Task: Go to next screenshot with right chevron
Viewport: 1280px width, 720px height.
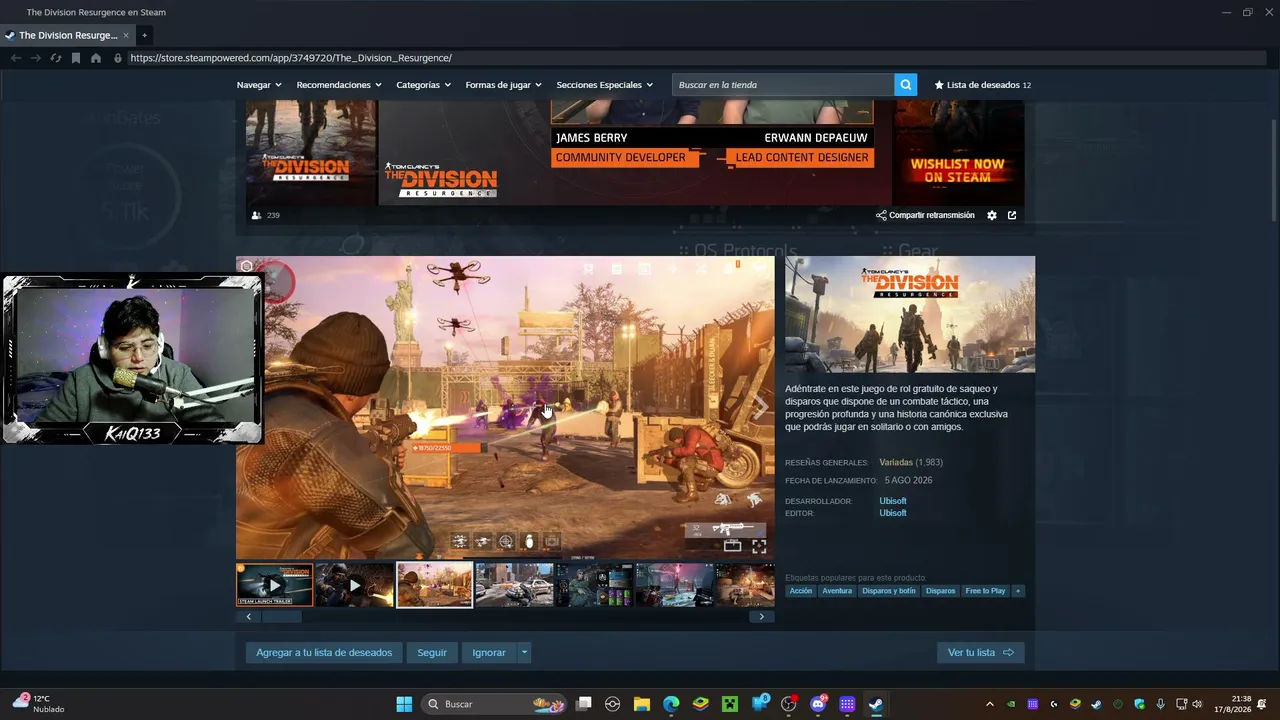Action: [x=760, y=408]
